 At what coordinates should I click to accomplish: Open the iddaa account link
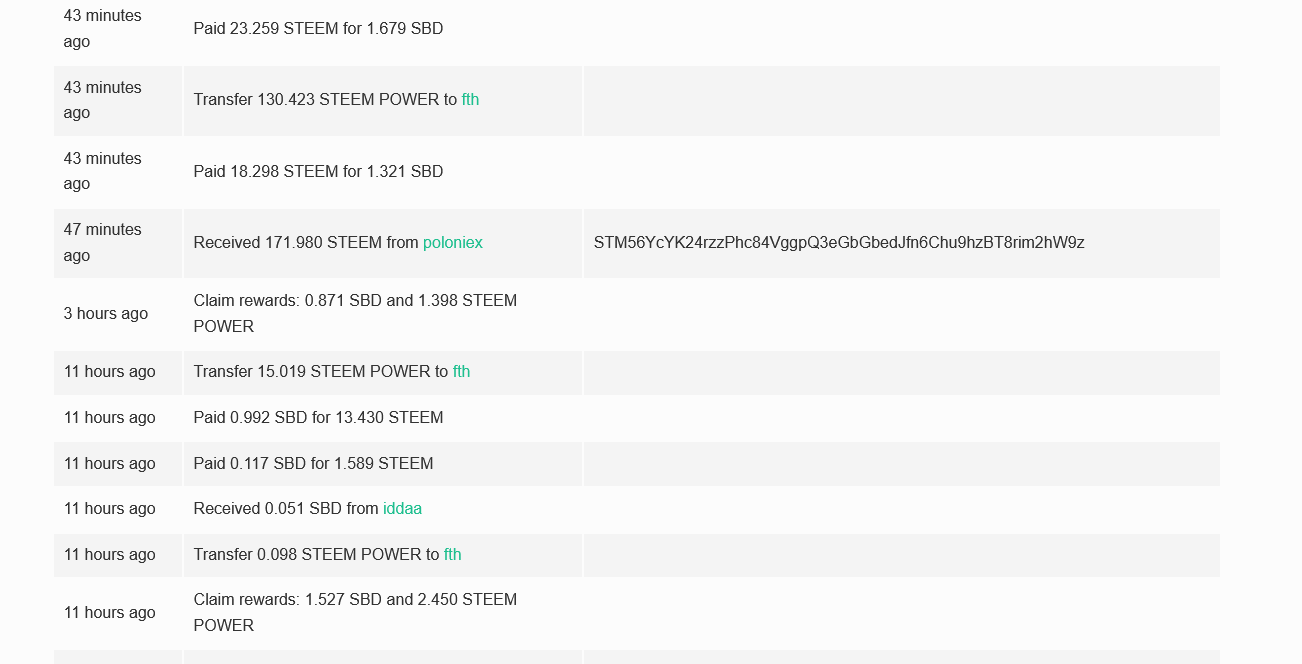402,509
